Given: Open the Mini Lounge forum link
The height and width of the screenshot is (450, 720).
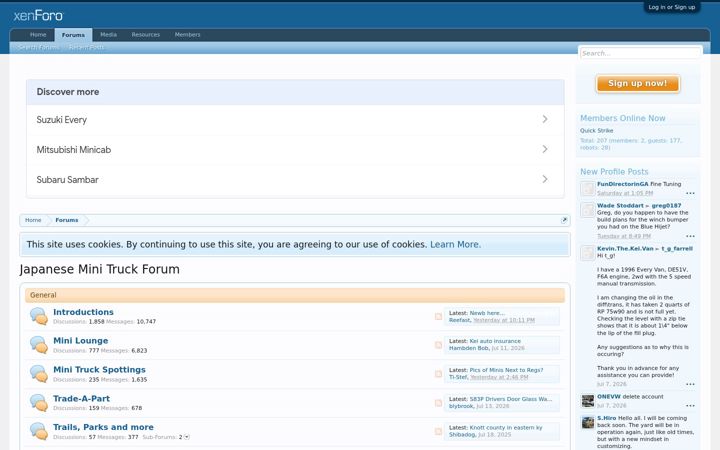Looking at the screenshot, I should point(81,341).
